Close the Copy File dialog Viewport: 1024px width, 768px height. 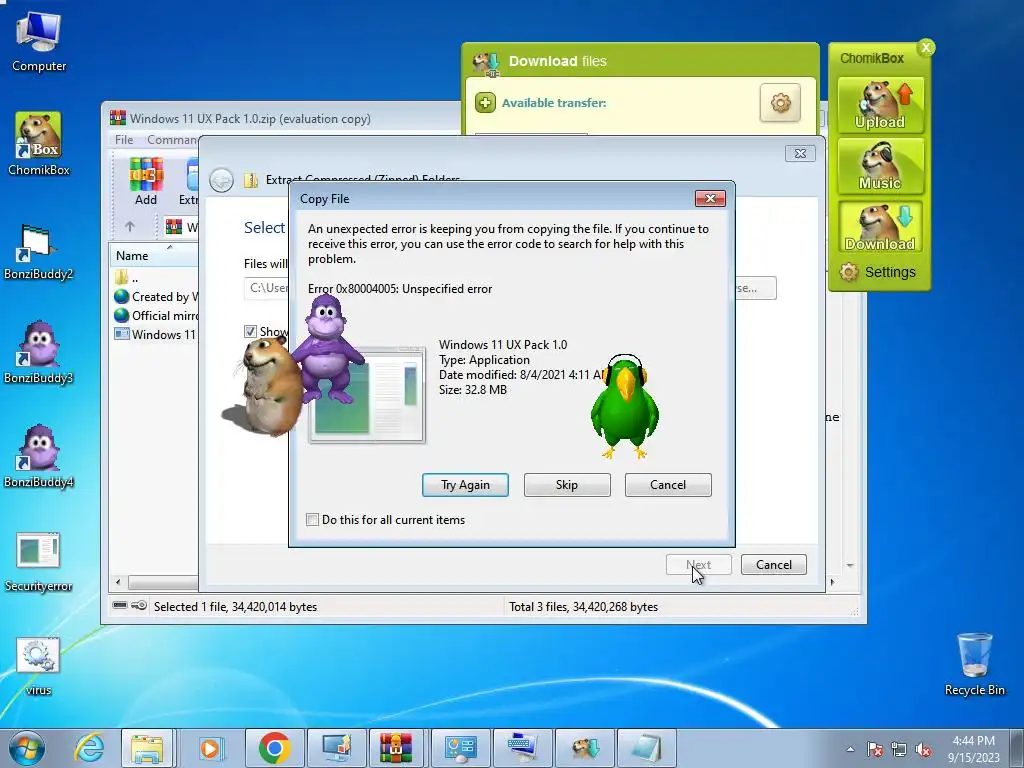point(710,199)
